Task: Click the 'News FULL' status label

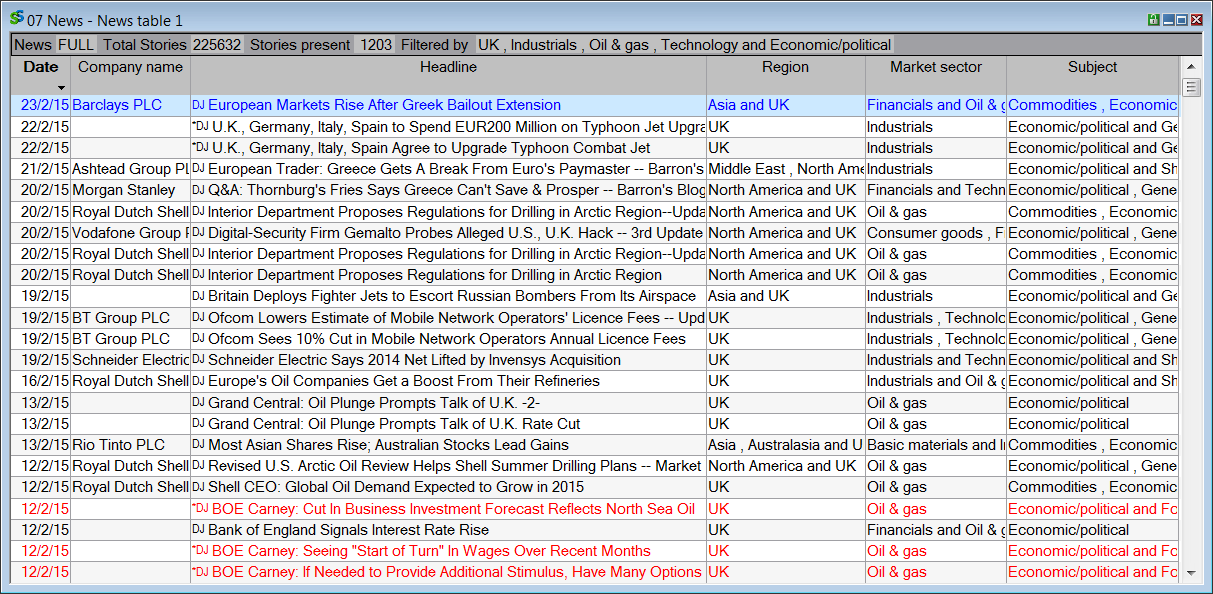Action: click(54, 45)
